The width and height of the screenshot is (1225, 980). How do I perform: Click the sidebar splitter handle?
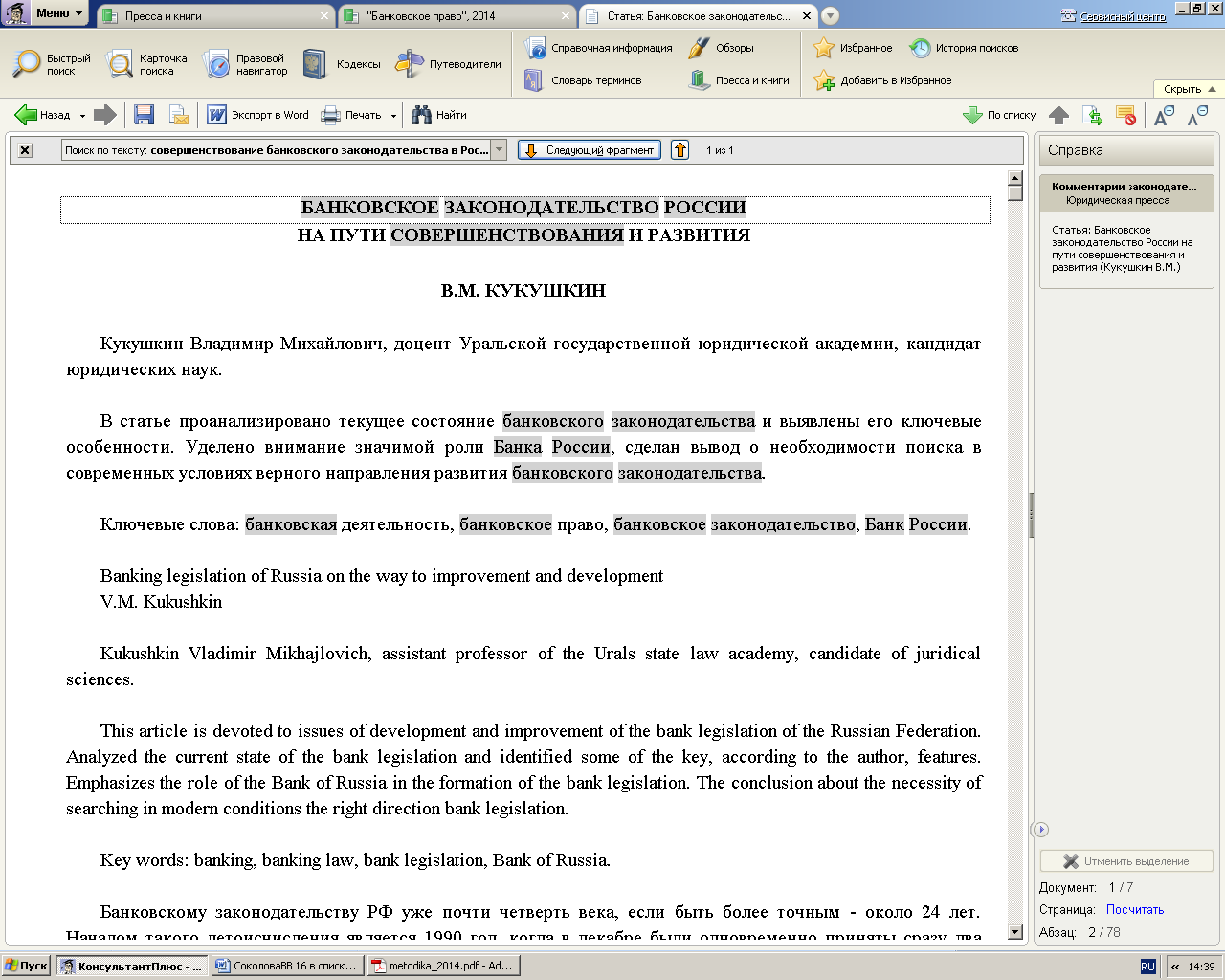[1031, 516]
